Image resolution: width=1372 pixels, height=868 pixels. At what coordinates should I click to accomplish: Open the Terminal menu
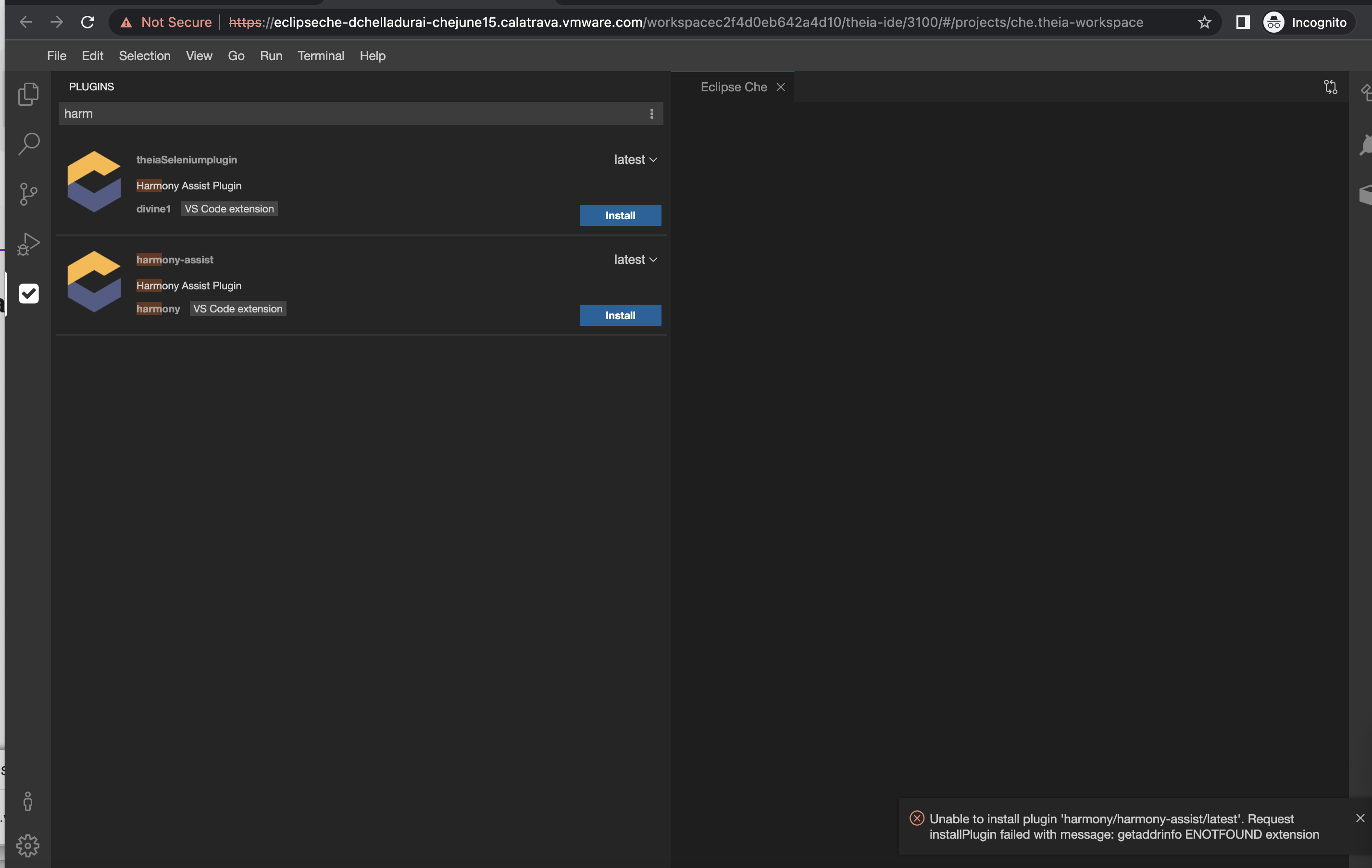coord(321,56)
